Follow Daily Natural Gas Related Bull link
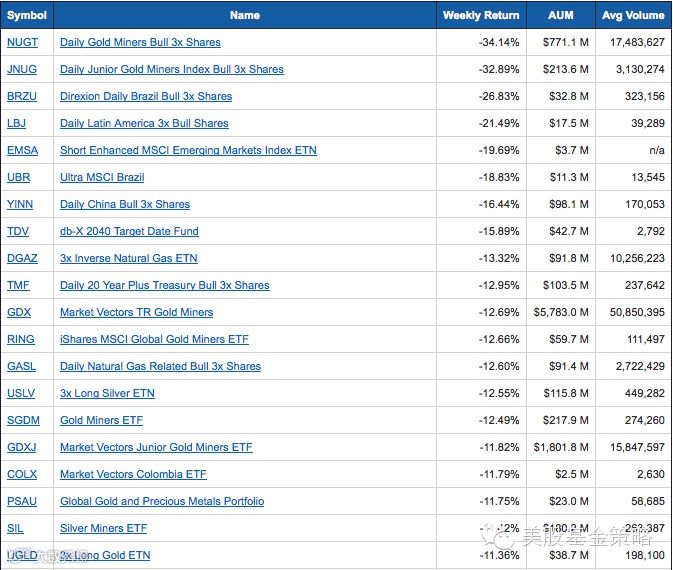 pos(161,367)
